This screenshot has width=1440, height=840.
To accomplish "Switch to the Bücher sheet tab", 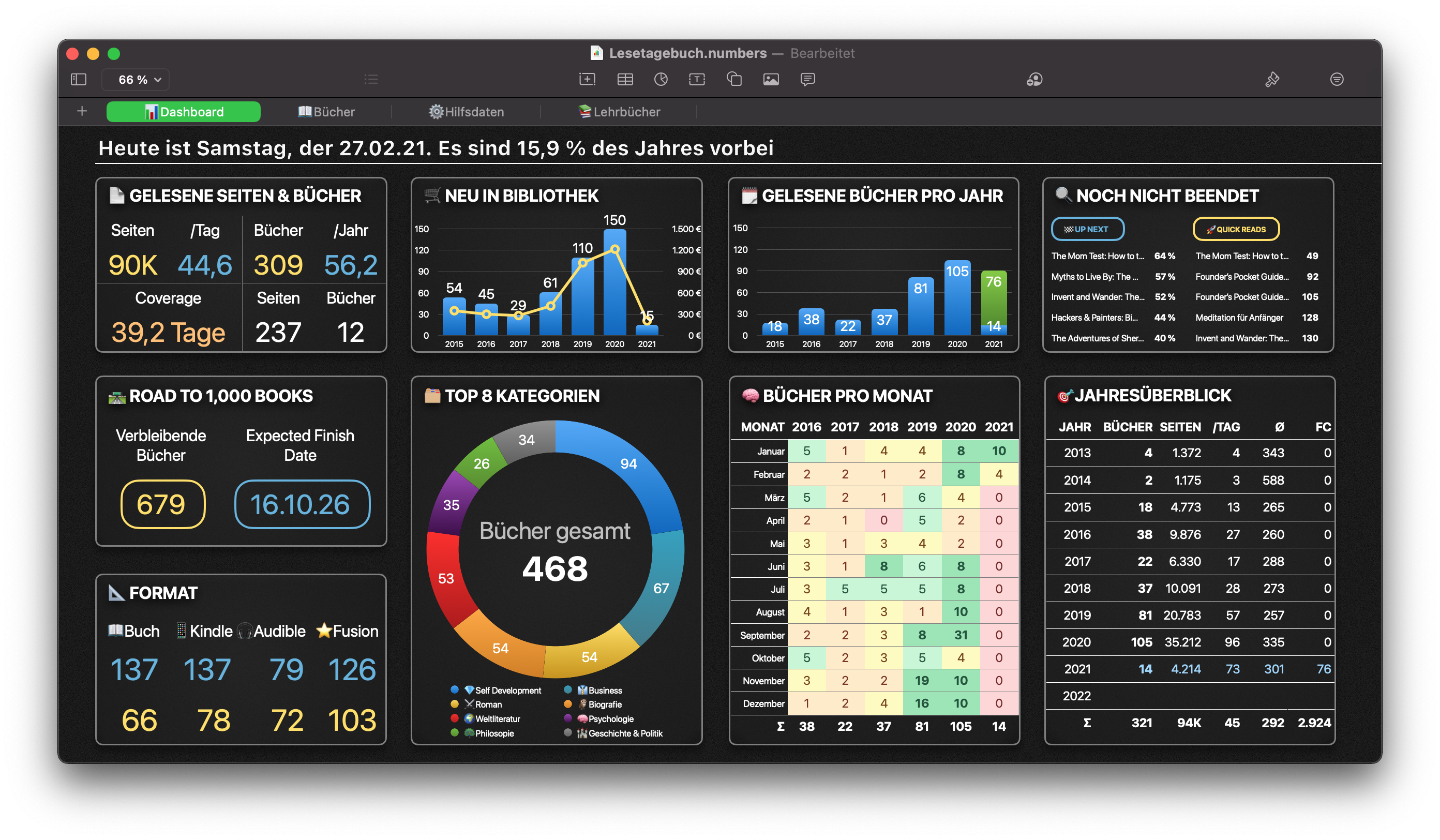I will [326, 111].
